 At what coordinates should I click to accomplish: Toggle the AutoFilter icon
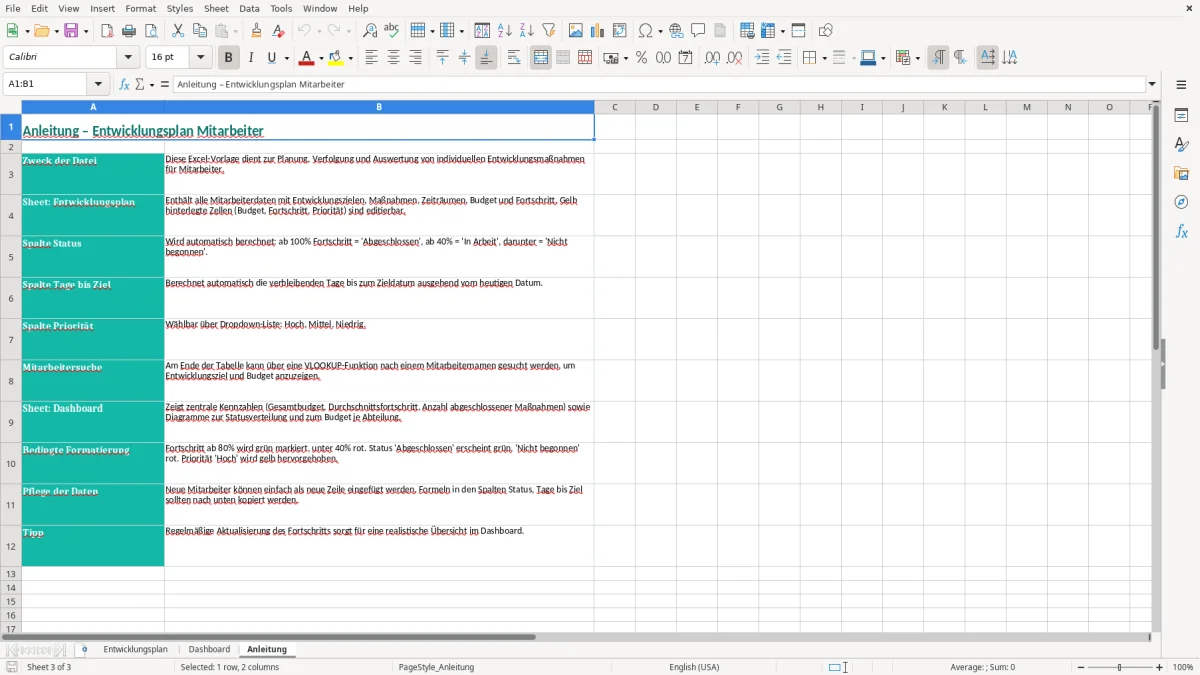click(x=549, y=31)
